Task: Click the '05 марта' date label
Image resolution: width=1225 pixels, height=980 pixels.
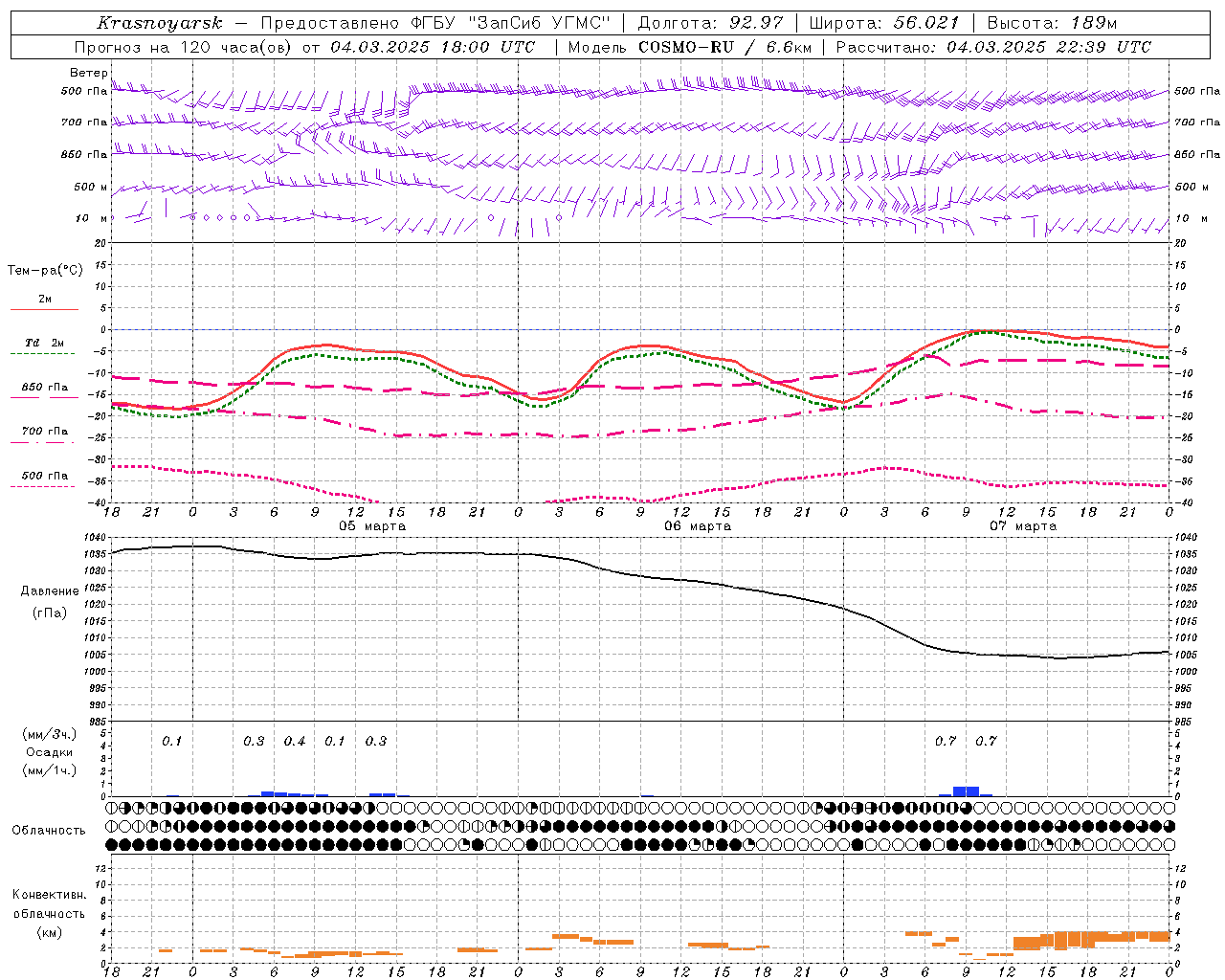Action: tap(372, 526)
